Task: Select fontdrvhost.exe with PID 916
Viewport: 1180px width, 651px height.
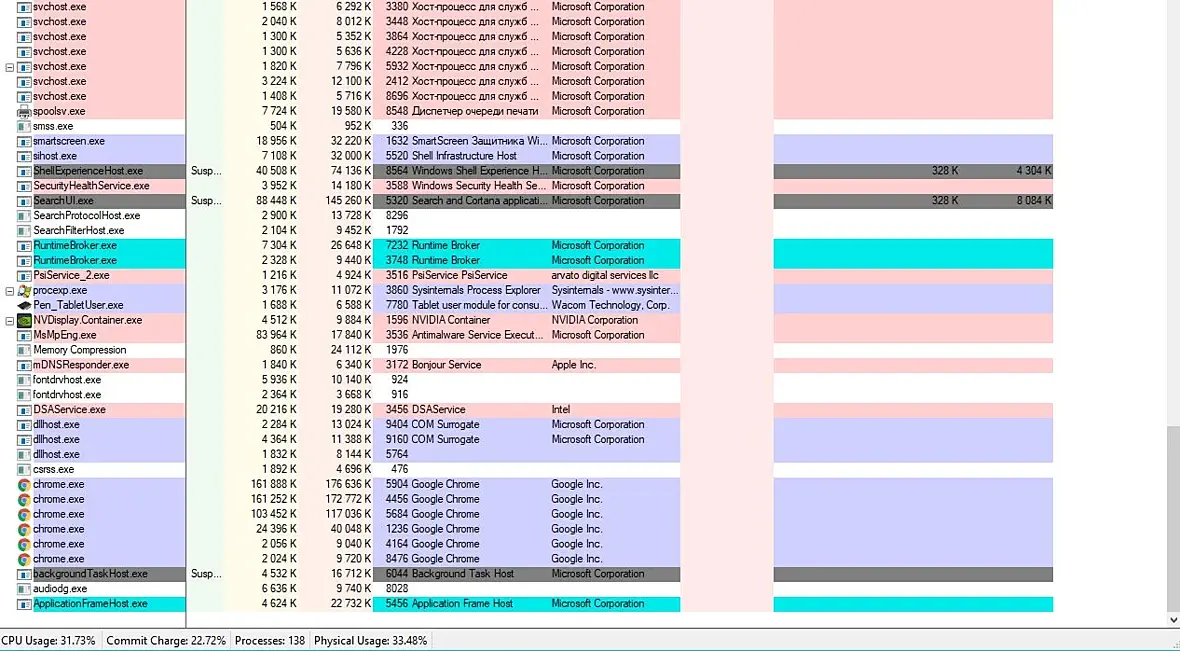Action: point(67,395)
